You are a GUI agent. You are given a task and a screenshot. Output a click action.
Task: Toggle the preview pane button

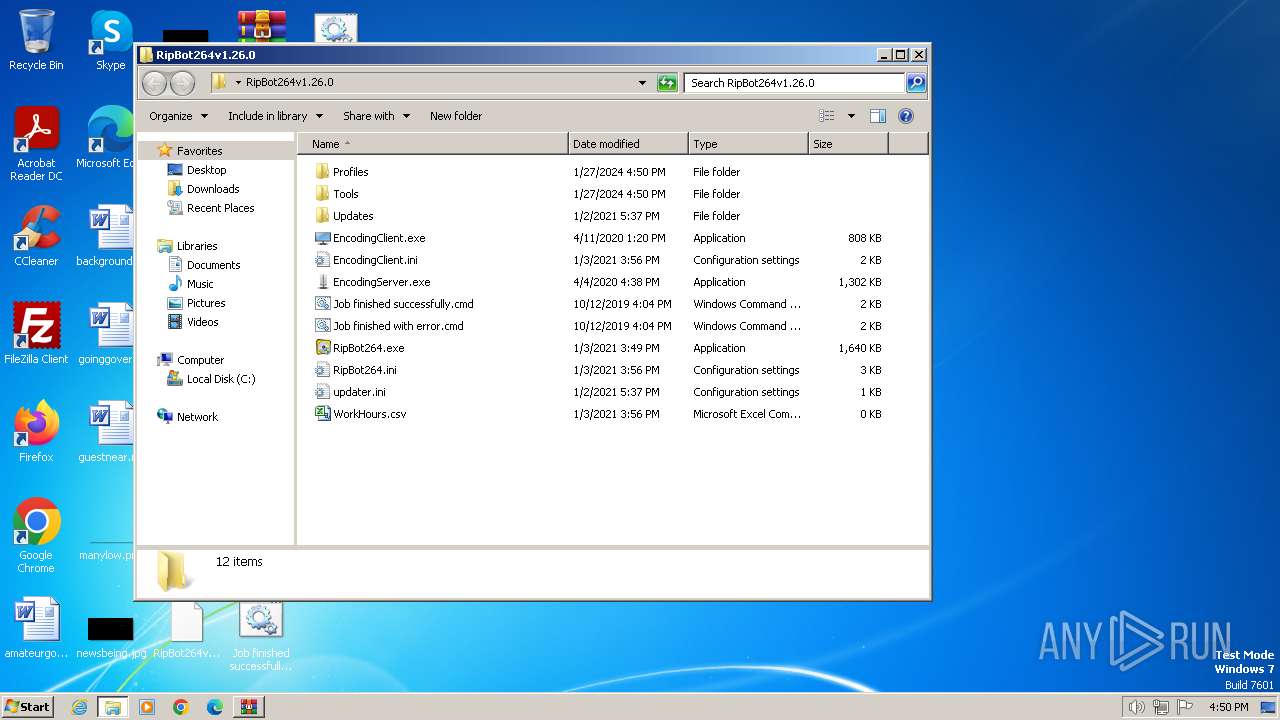(877, 116)
